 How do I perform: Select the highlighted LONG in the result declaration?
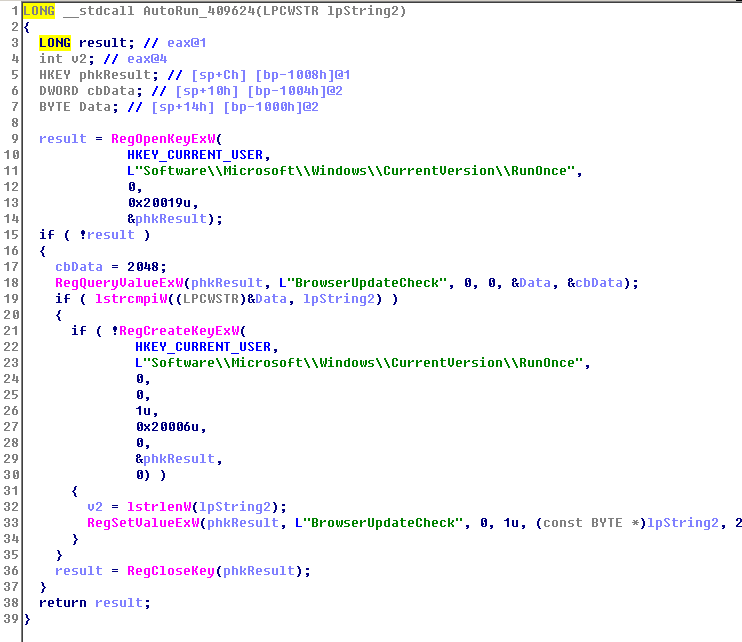pyautogui.click(x=55, y=43)
